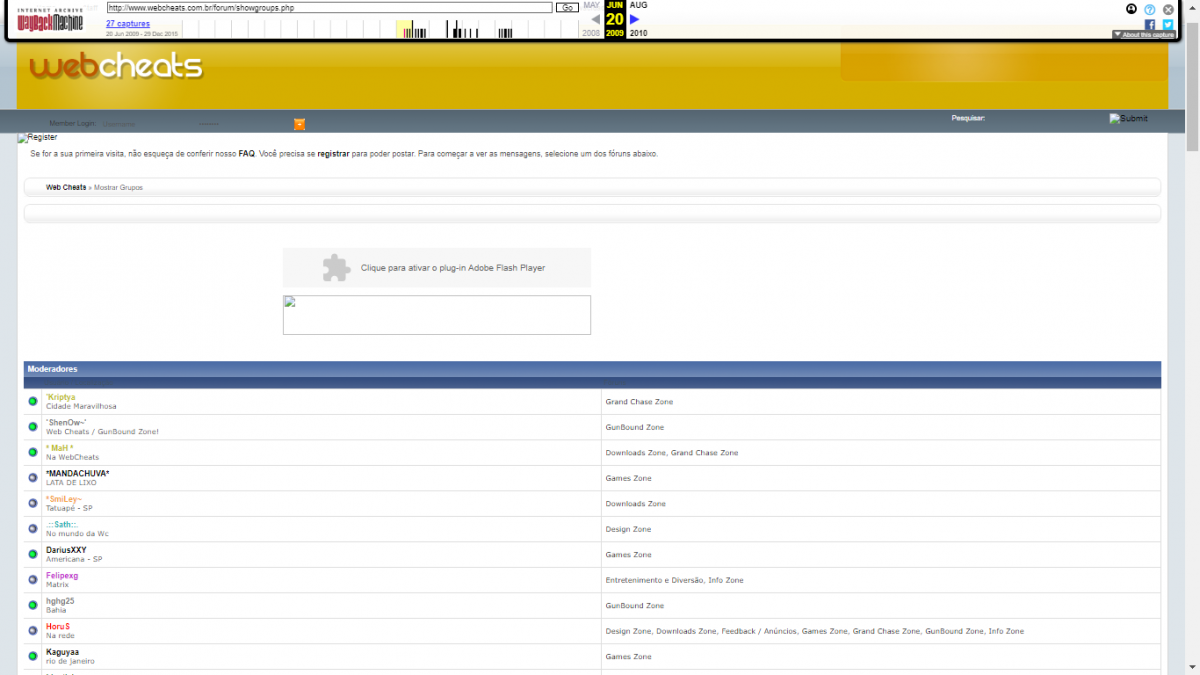Viewport: 1200px width, 675px height.
Task: Open Entretenimento e Diversão forum link
Action: pyautogui.click(x=655, y=580)
